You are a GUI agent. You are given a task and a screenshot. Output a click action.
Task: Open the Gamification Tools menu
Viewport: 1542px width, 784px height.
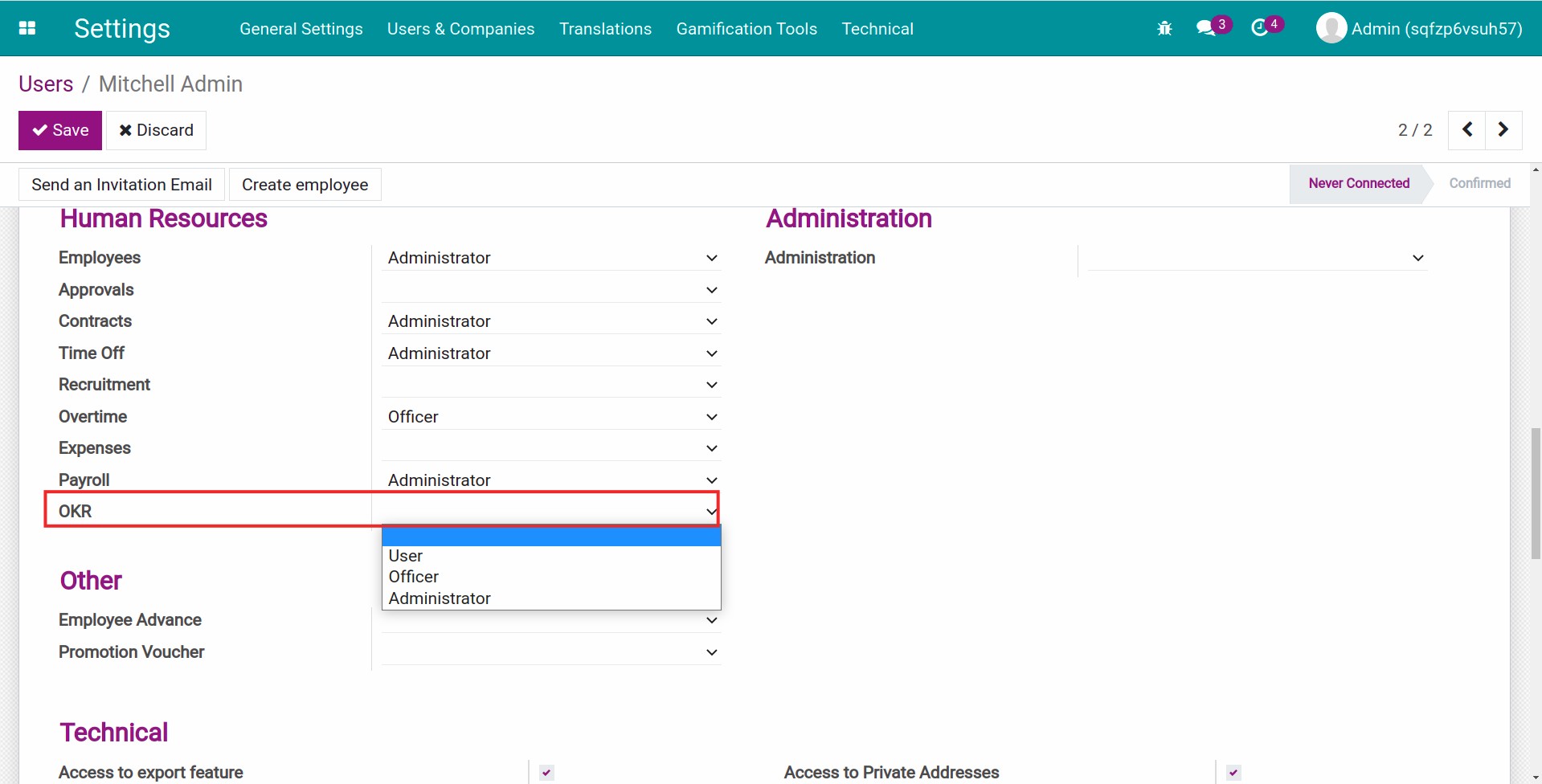click(746, 28)
